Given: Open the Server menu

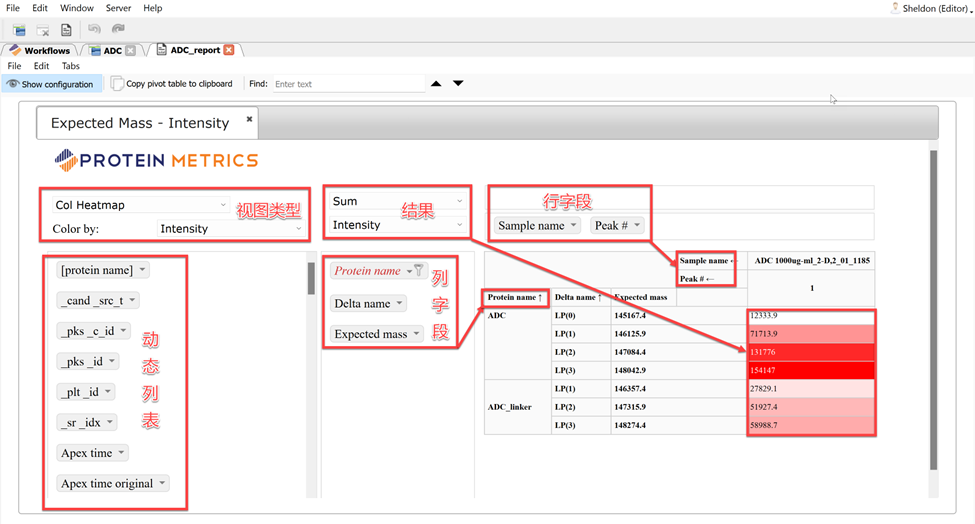Looking at the screenshot, I should point(118,8).
